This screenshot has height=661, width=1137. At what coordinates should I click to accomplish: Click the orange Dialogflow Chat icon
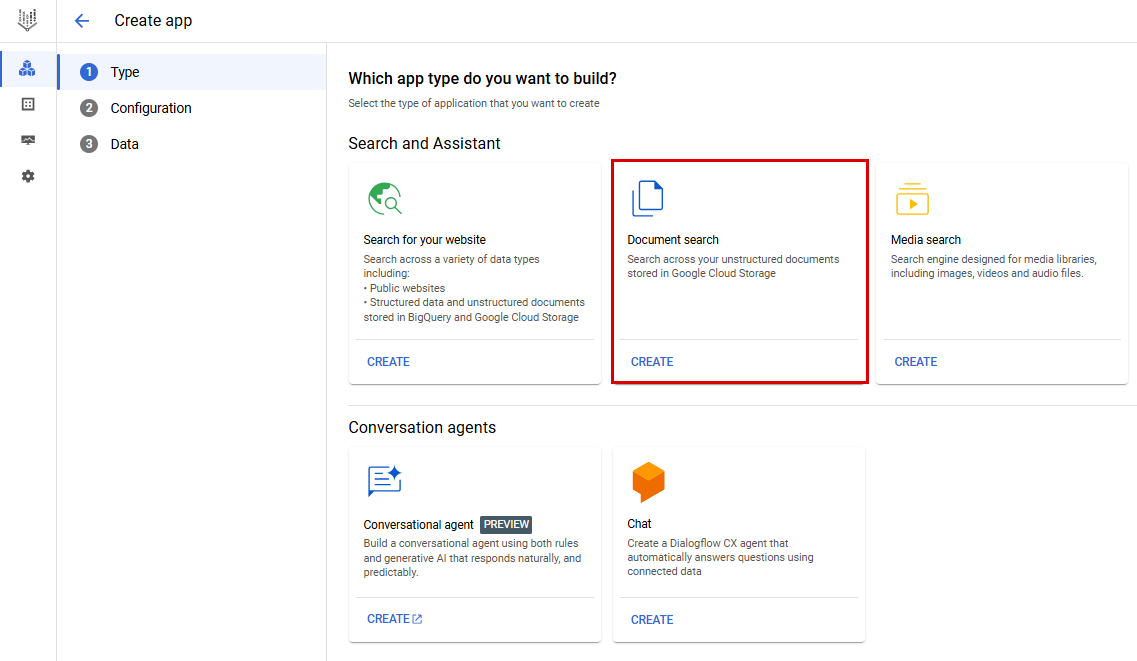pyautogui.click(x=648, y=482)
